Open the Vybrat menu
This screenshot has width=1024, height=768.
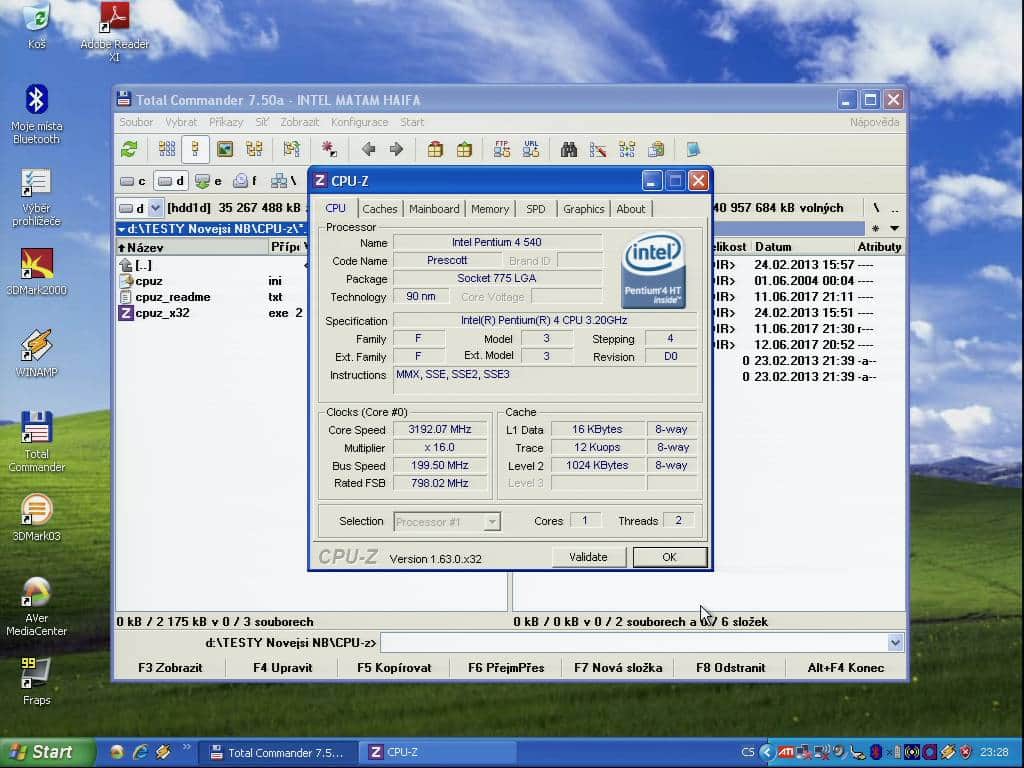[x=181, y=122]
